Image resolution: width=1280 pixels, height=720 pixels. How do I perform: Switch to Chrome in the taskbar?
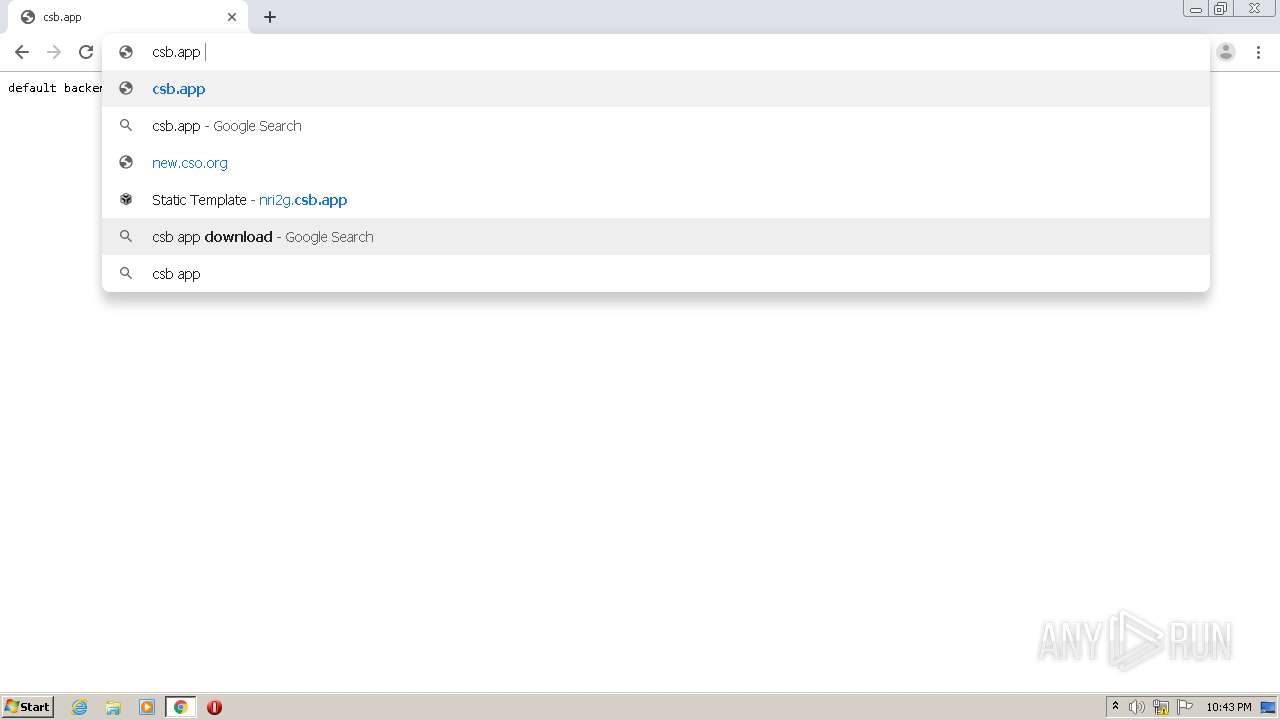181,707
